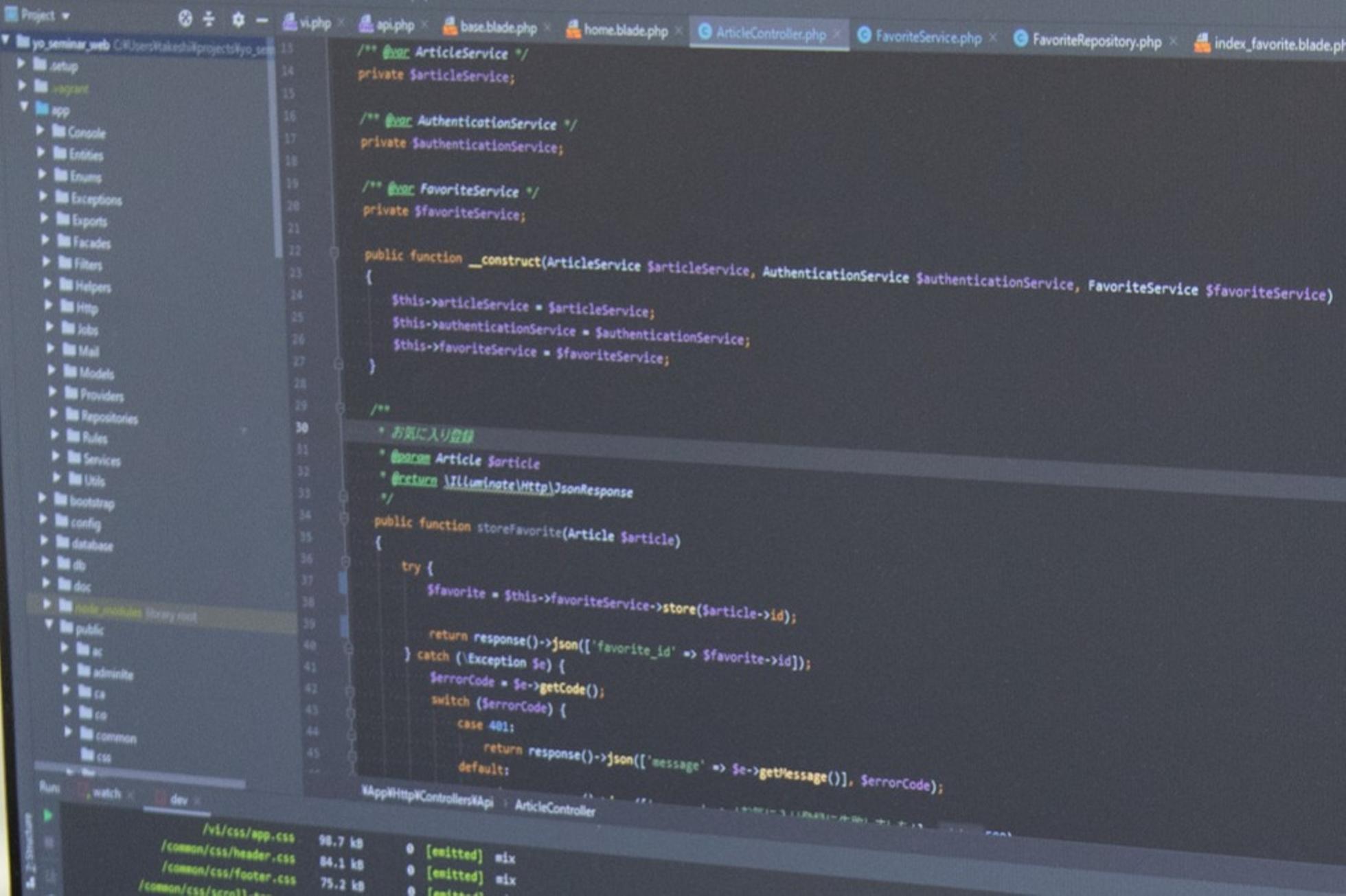This screenshot has height=896, width=1346.
Task: Close the api.php editor tab
Action: pos(424,25)
